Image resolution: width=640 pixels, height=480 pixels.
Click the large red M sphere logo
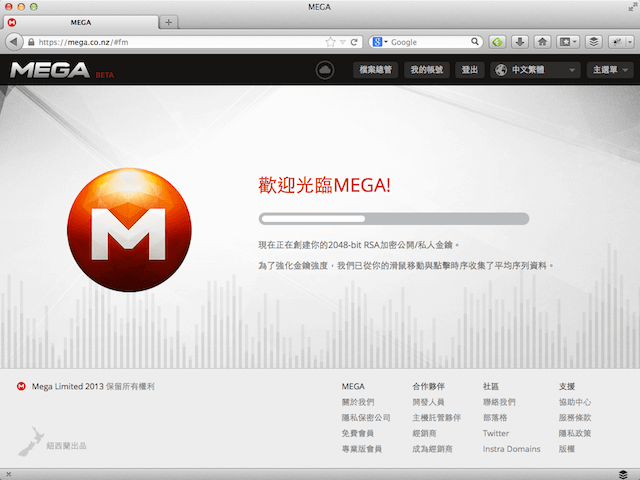click(x=129, y=230)
